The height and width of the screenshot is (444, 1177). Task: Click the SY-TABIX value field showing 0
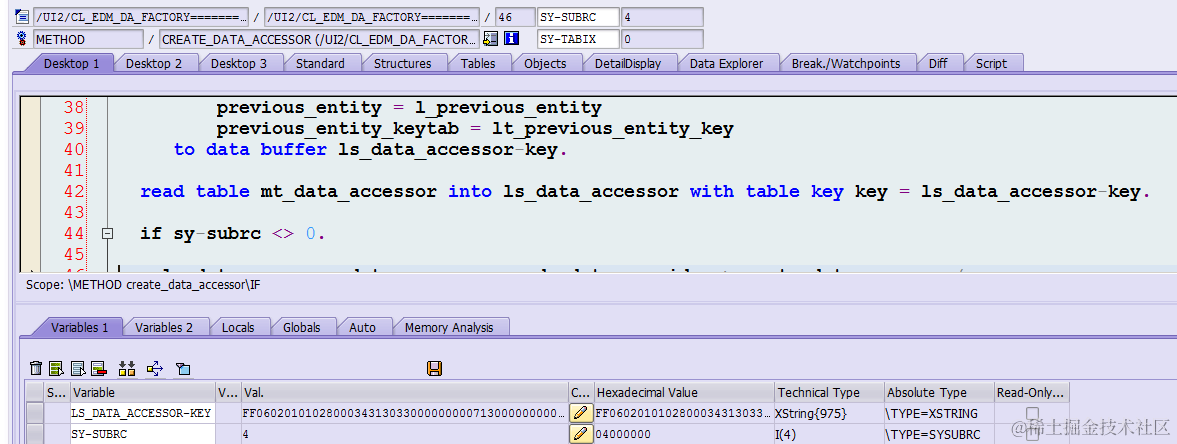pos(662,39)
